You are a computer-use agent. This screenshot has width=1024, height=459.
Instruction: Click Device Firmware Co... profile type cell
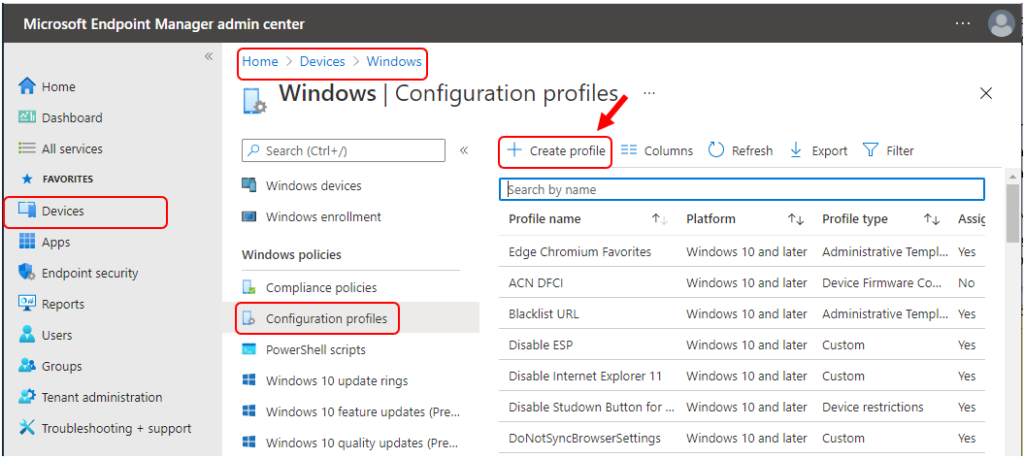tap(882, 283)
